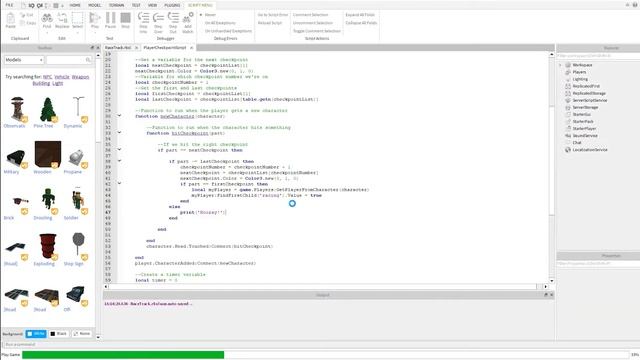Open the Models category dropdown in Toolbox
The width and height of the screenshot is (640, 360).
24,60
